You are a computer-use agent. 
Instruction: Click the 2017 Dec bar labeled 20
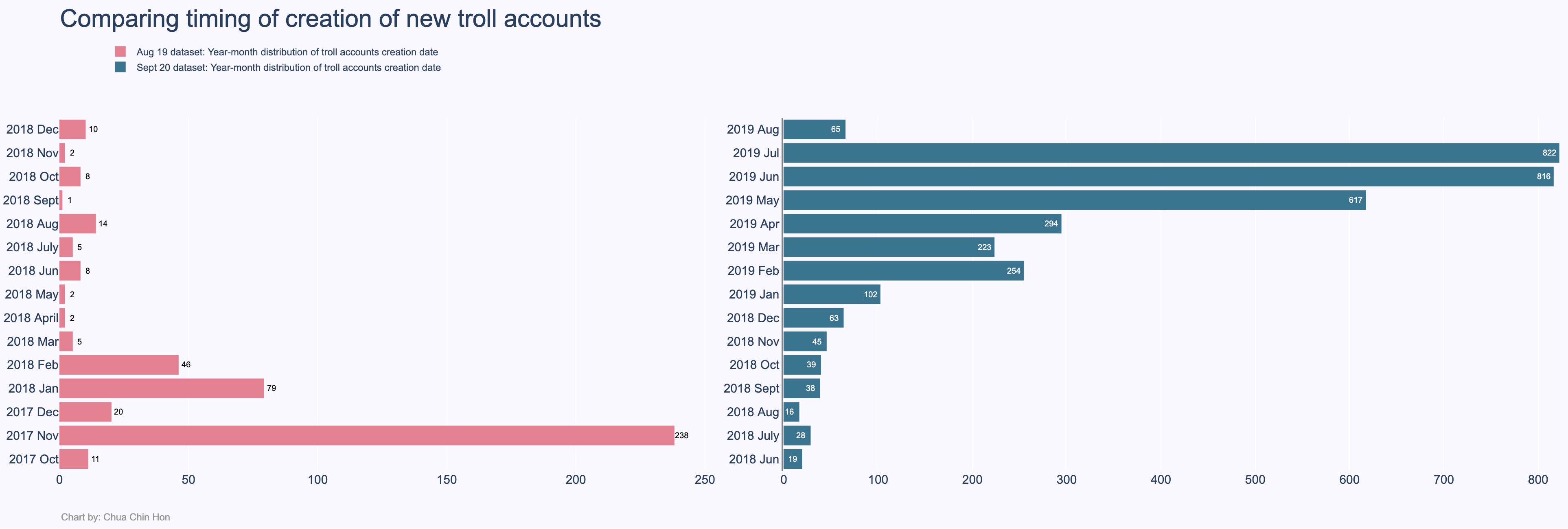(x=85, y=411)
